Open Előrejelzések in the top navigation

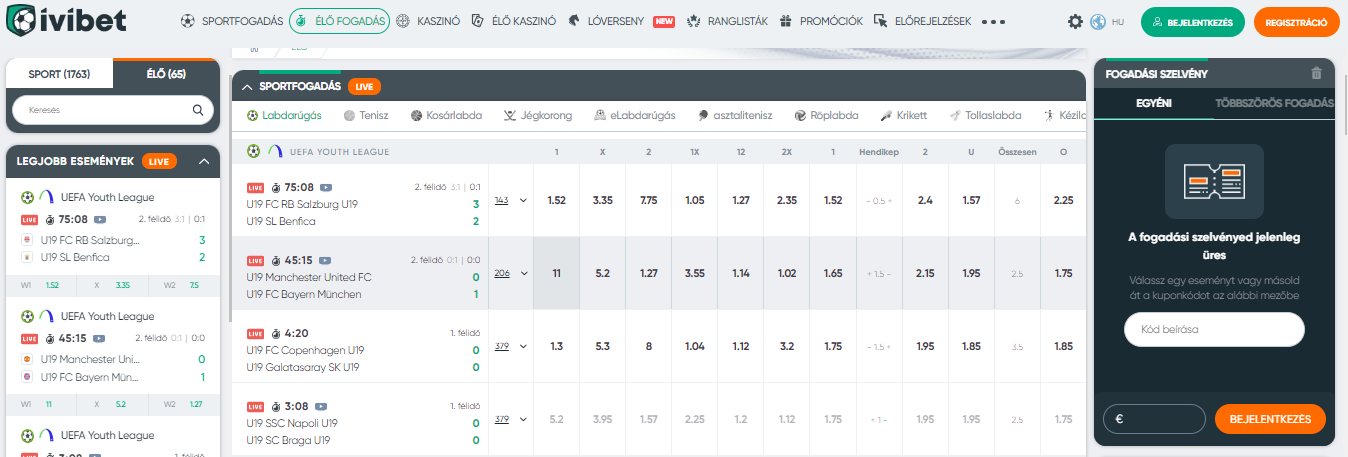[x=921, y=21]
